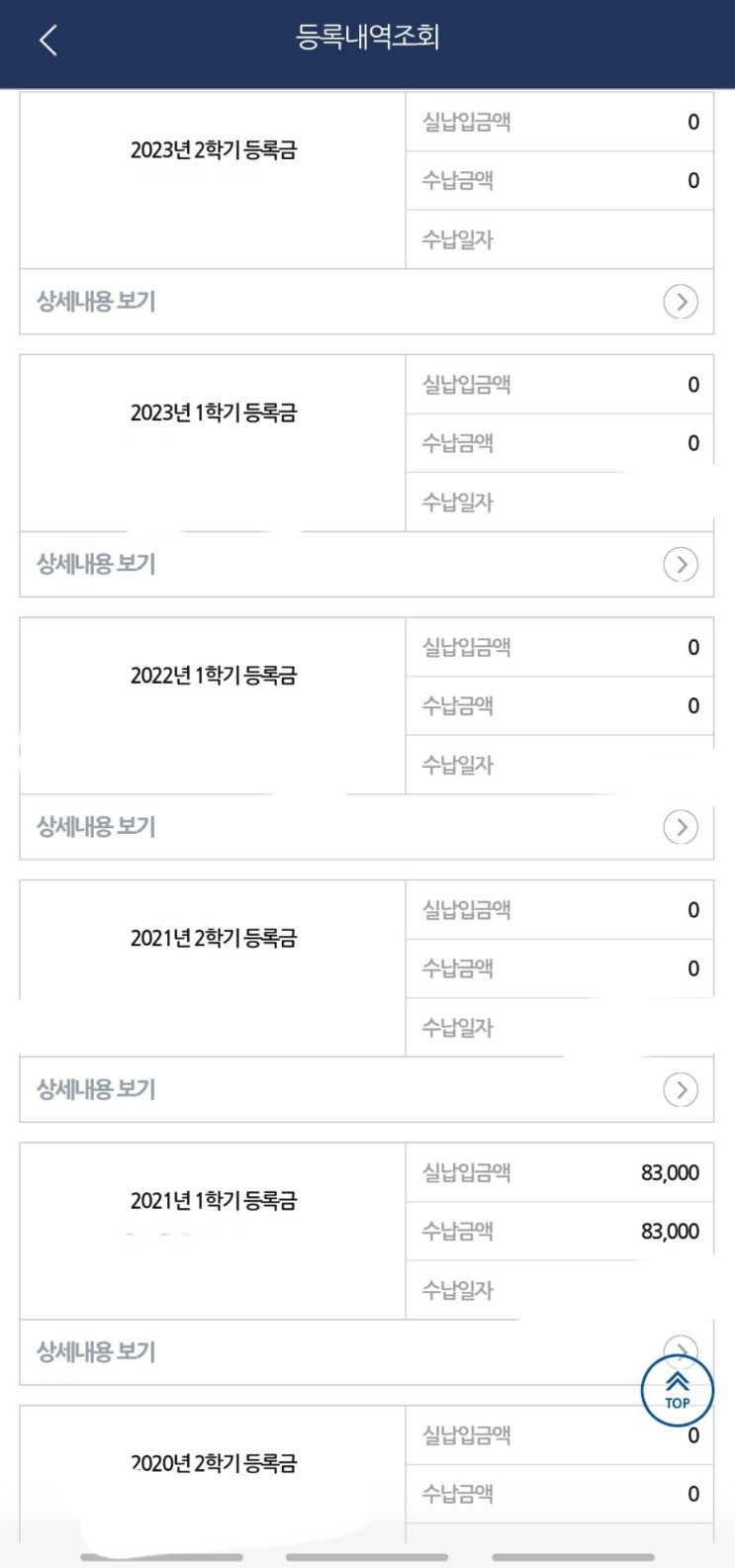The image size is (735, 1568).
Task: Click the 등록내역조회 page title
Action: [367, 38]
